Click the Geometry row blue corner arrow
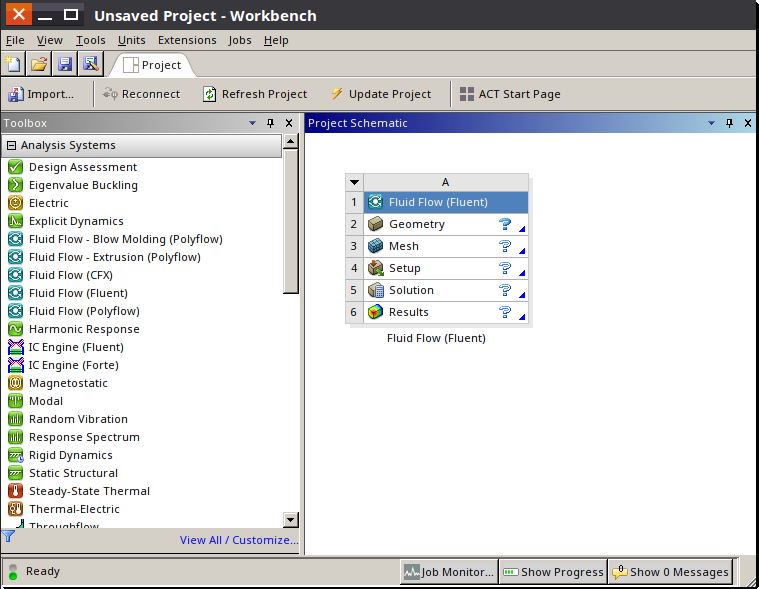759x589 pixels. click(x=522, y=228)
